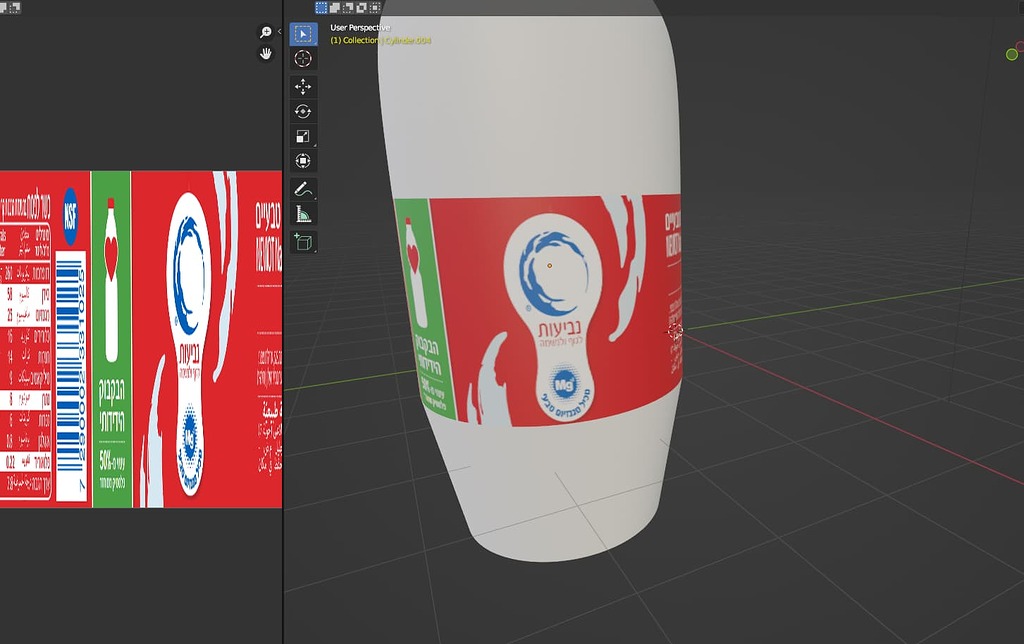
Task: Click the pan hand icon in the image editor
Action: 265,54
